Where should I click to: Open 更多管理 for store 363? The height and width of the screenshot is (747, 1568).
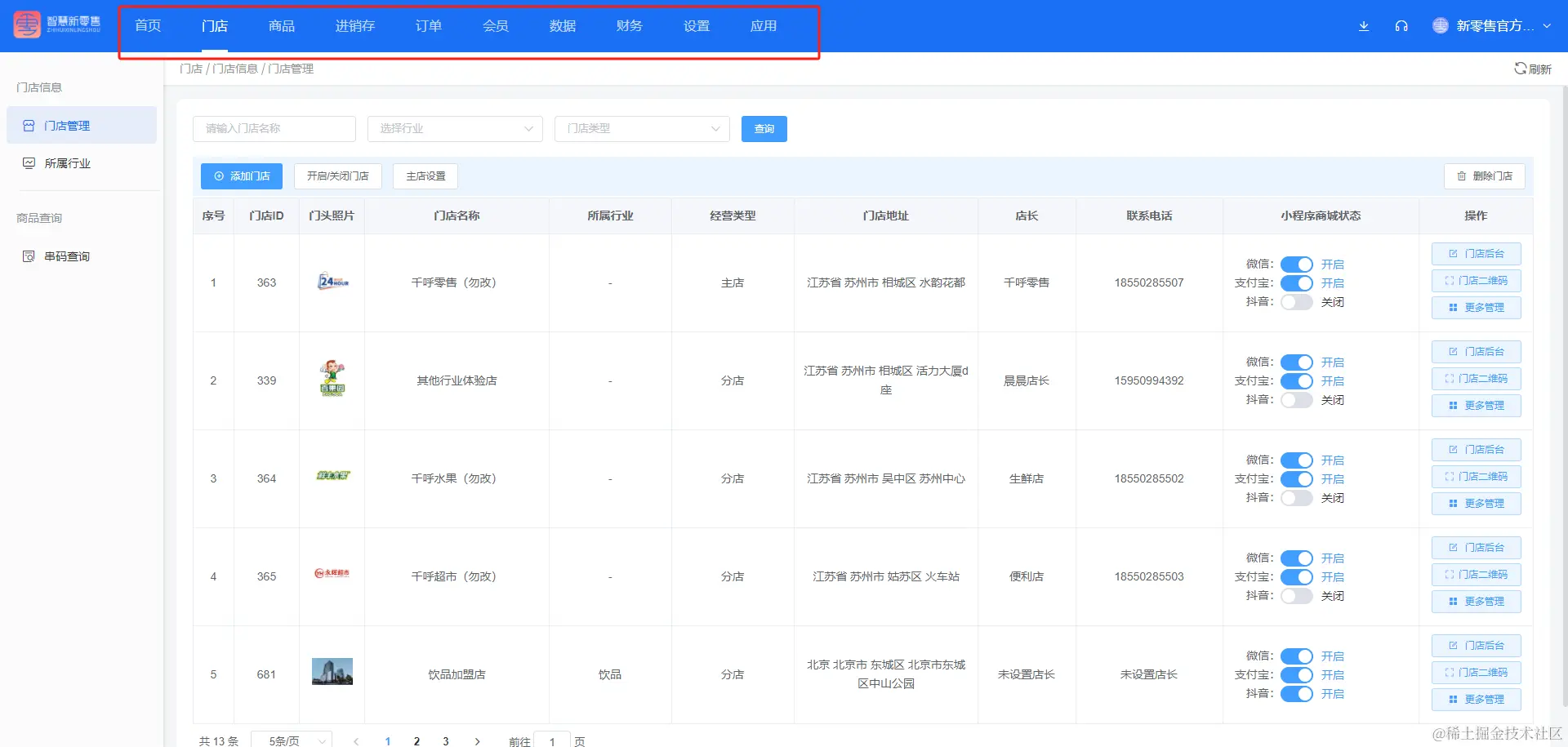coord(1477,308)
